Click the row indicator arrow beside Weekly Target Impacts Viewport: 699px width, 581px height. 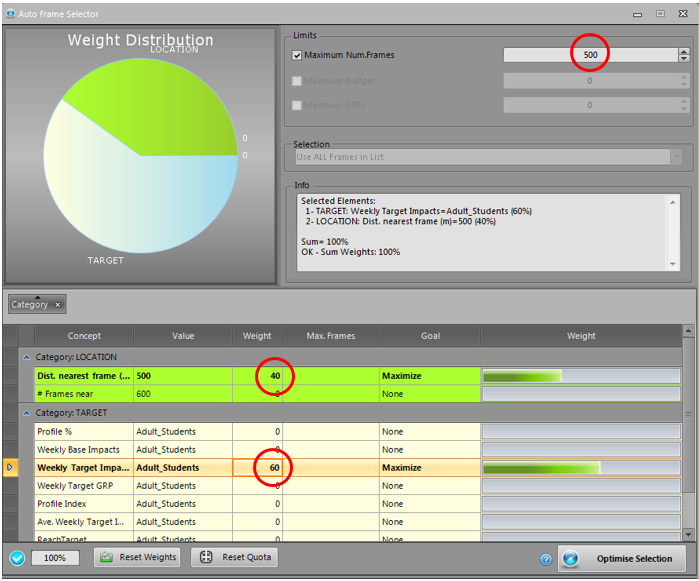(x=10, y=467)
